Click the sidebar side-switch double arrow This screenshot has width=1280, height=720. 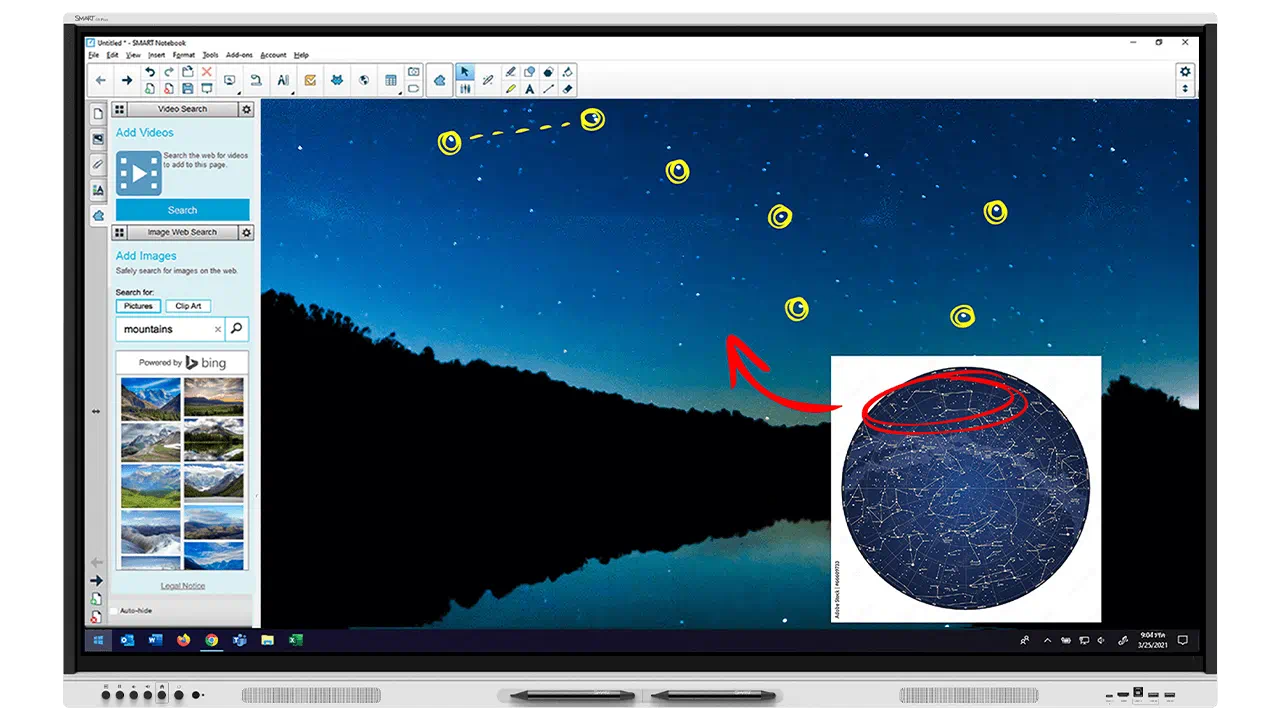tap(96, 411)
